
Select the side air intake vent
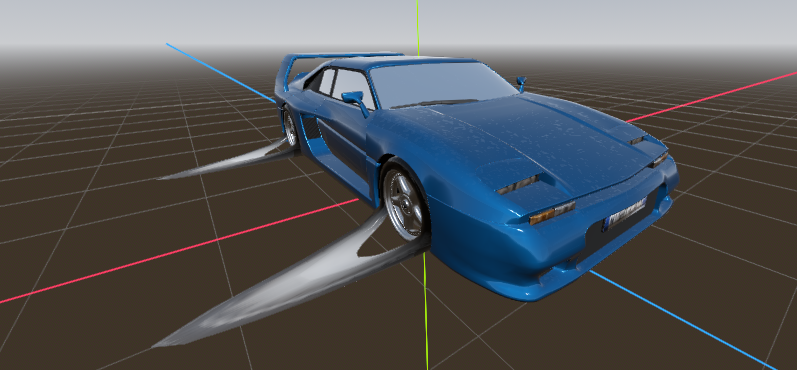[x=311, y=127]
